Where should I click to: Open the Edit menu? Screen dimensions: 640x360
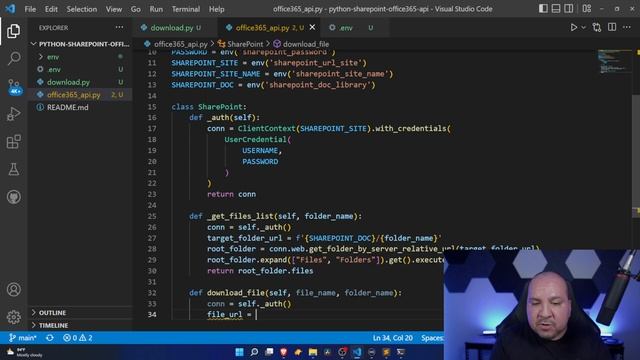pyautogui.click(x=51, y=9)
